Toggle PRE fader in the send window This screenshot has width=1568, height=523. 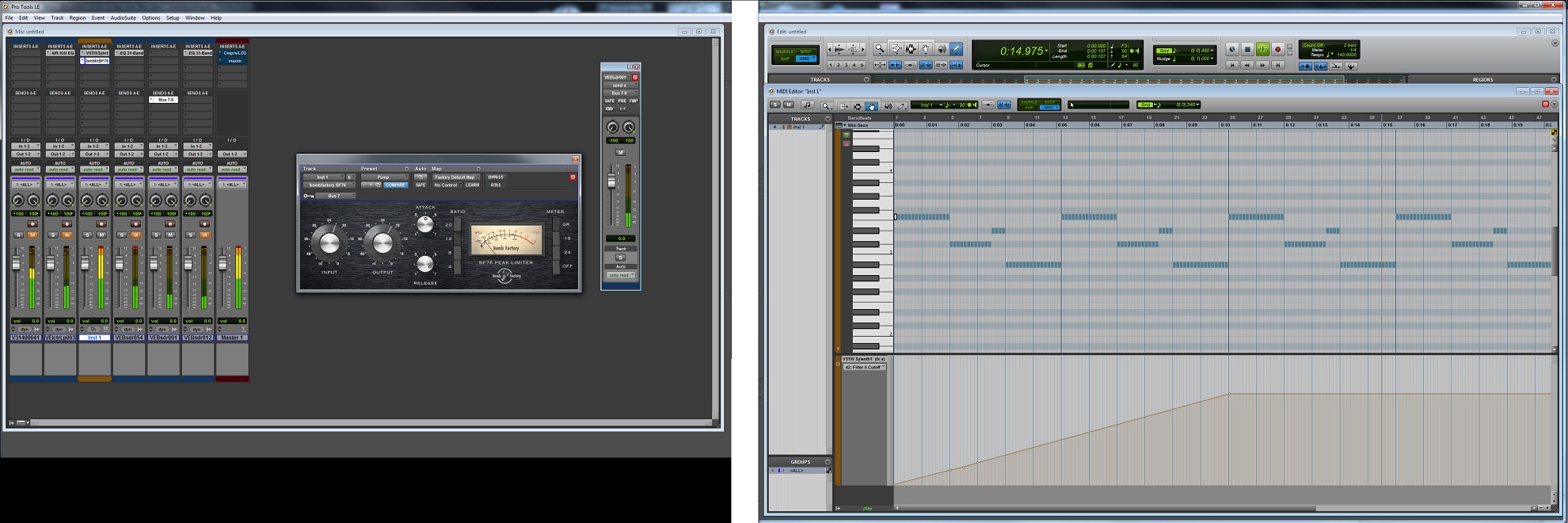pyautogui.click(x=622, y=101)
